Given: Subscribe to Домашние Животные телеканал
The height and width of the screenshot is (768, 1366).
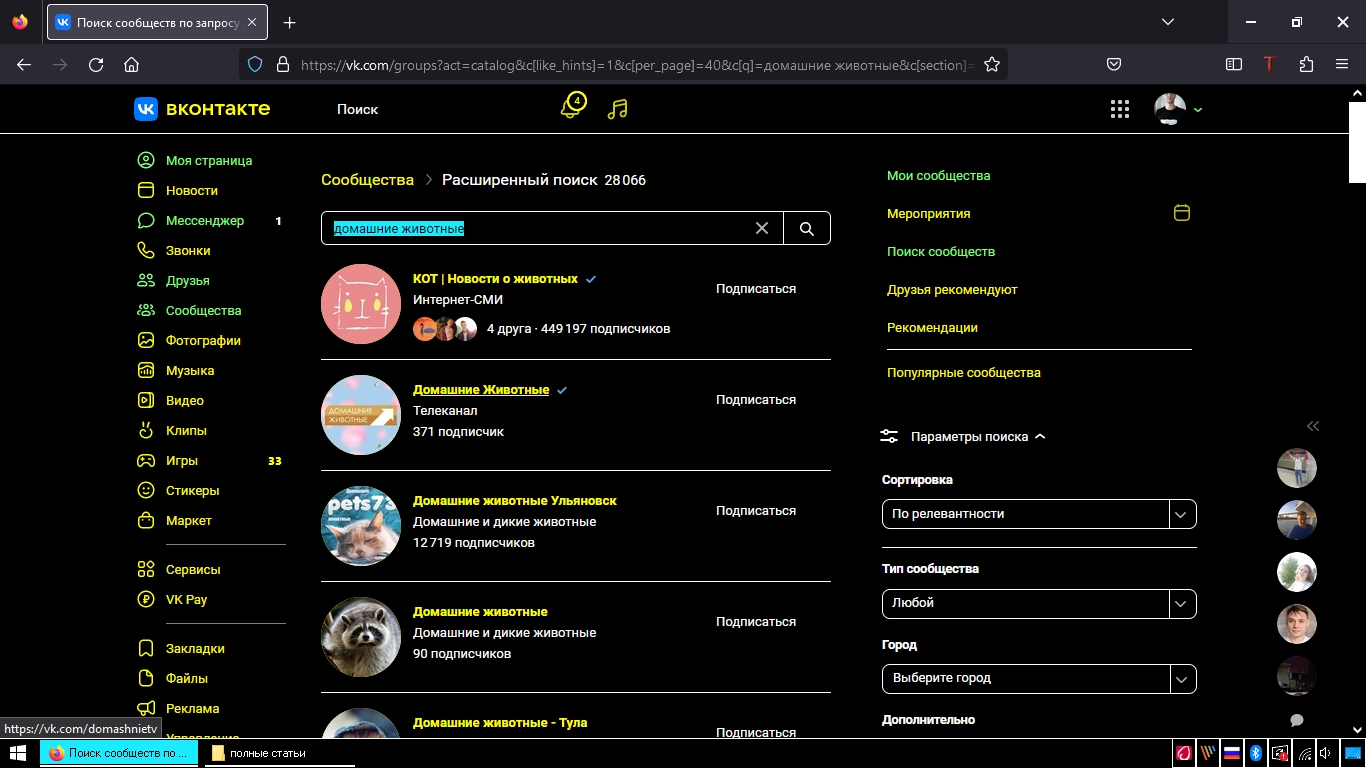Looking at the screenshot, I should [x=756, y=399].
